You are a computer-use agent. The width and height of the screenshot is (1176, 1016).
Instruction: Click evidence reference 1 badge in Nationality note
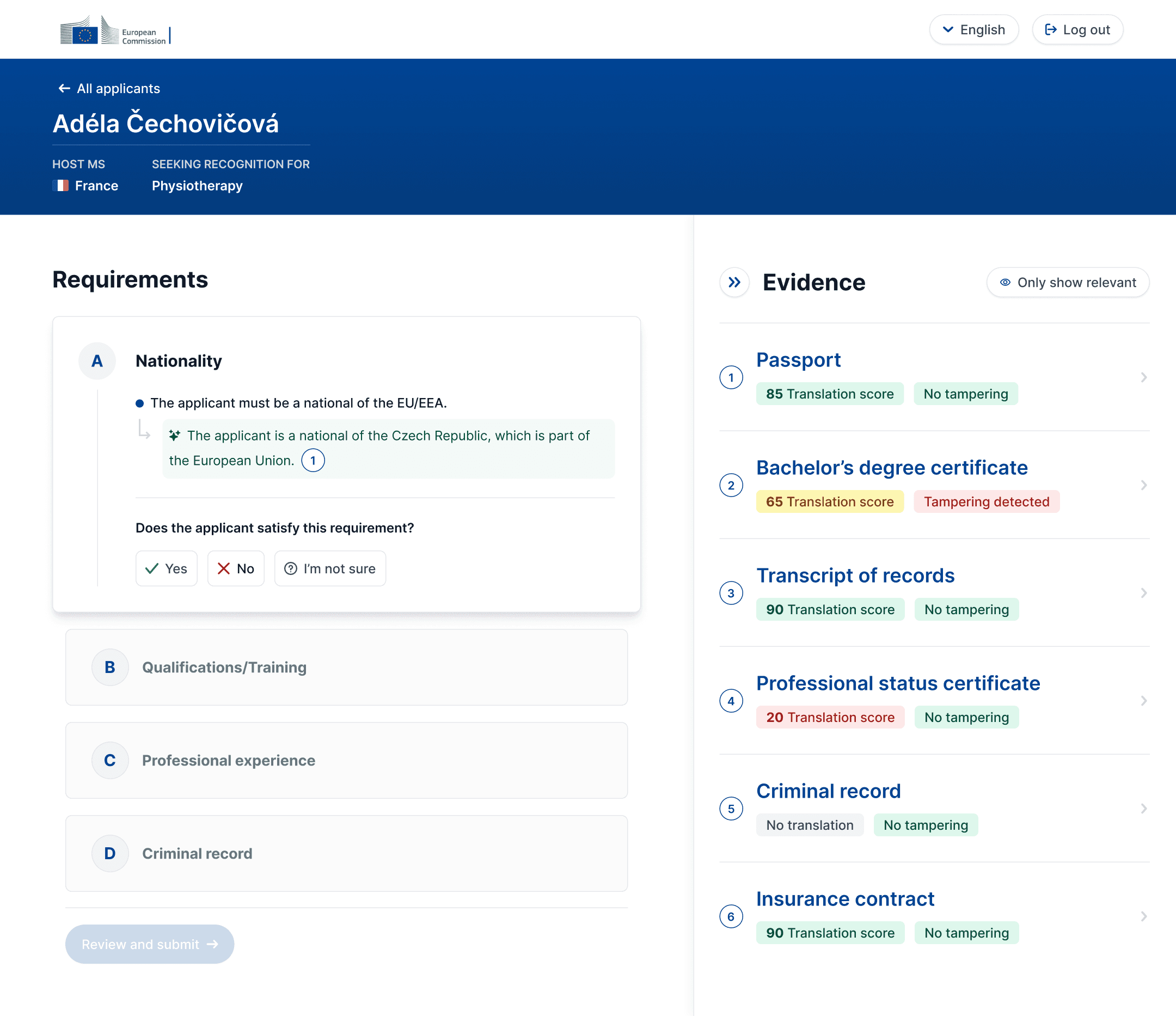point(313,460)
